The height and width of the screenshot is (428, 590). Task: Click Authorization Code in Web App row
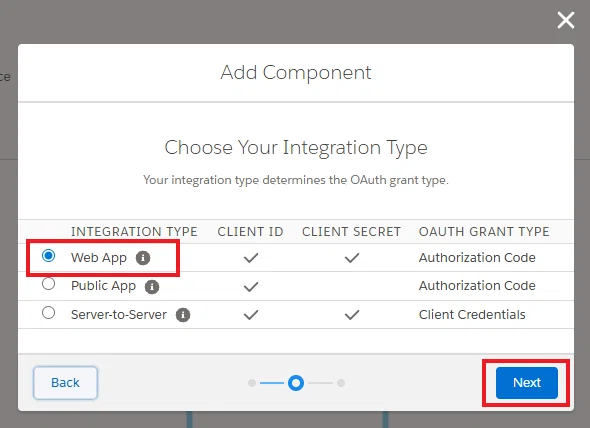pos(477,258)
